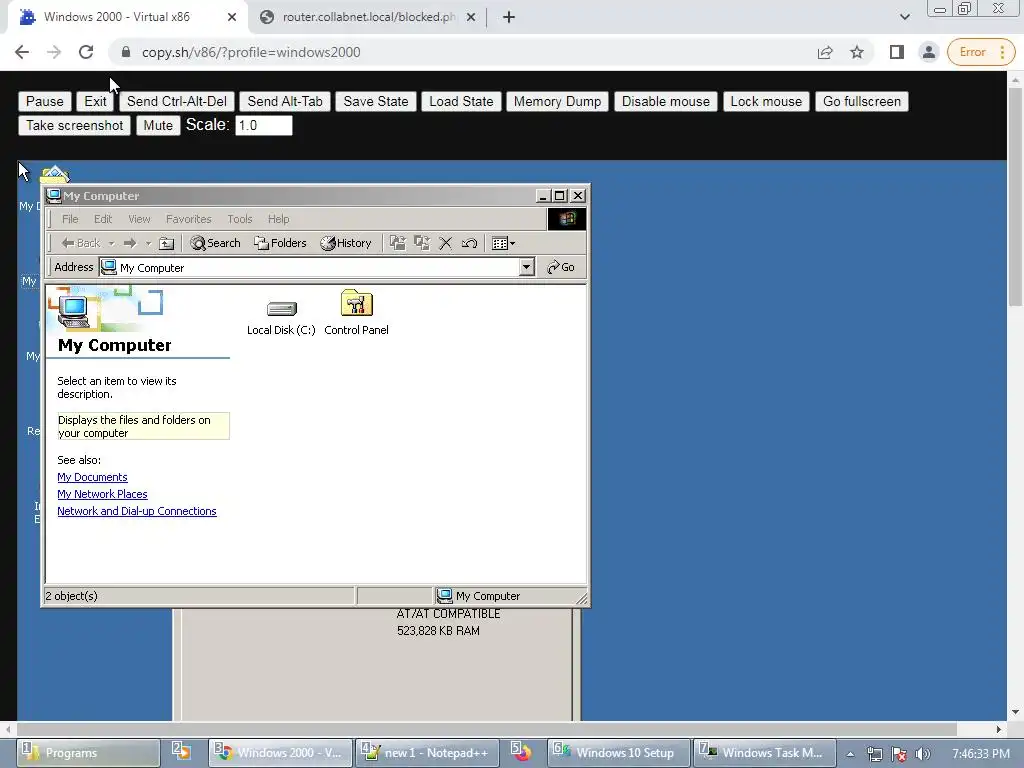Click the Forward arrow in My Computer
The image size is (1024, 768).
129,243
